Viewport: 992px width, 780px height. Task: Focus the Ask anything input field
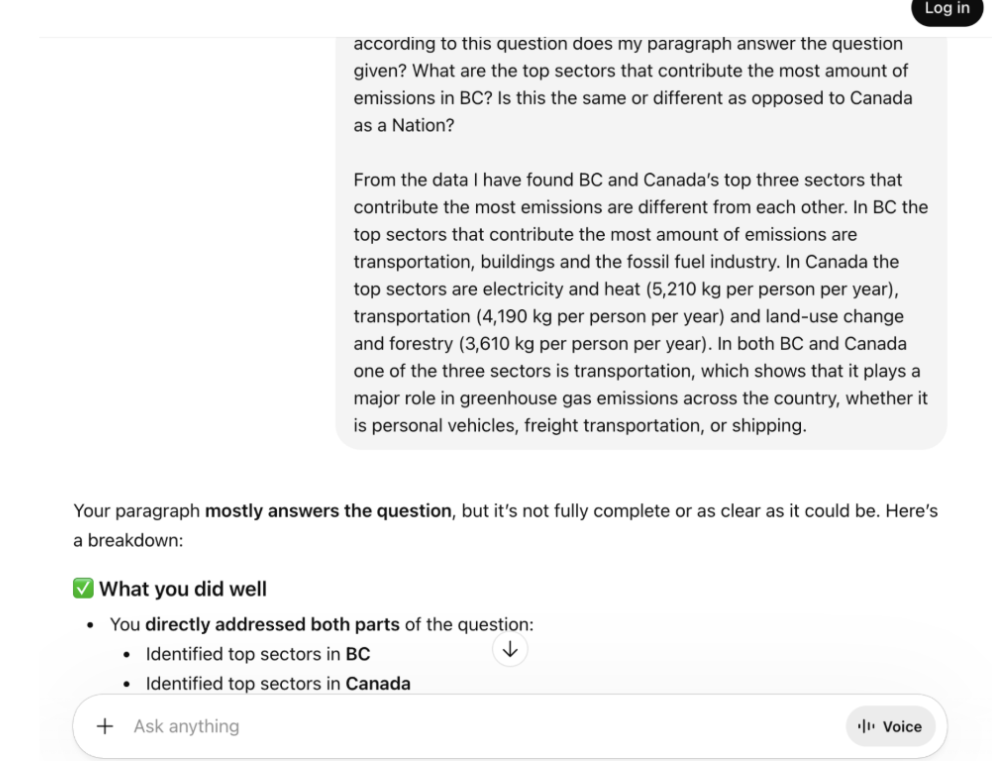[x=481, y=726]
